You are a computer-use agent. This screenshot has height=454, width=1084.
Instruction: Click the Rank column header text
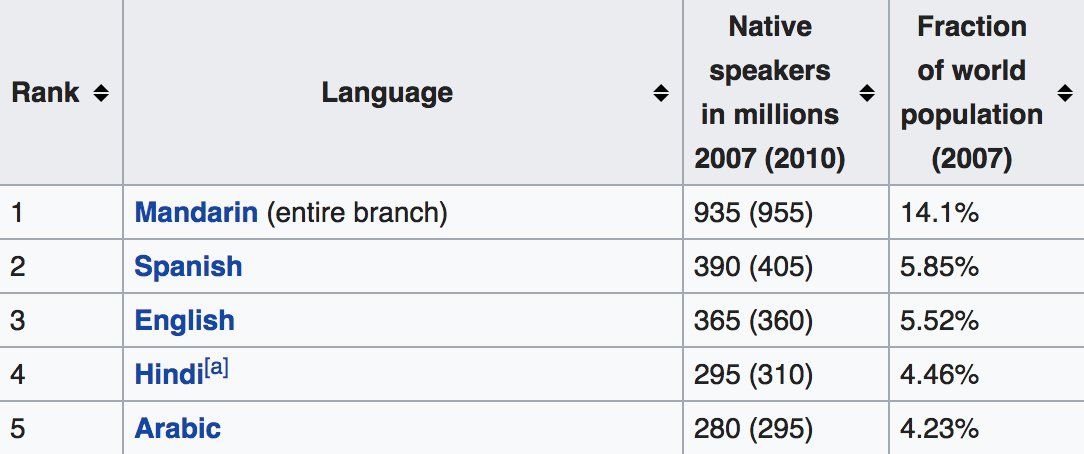[45, 93]
